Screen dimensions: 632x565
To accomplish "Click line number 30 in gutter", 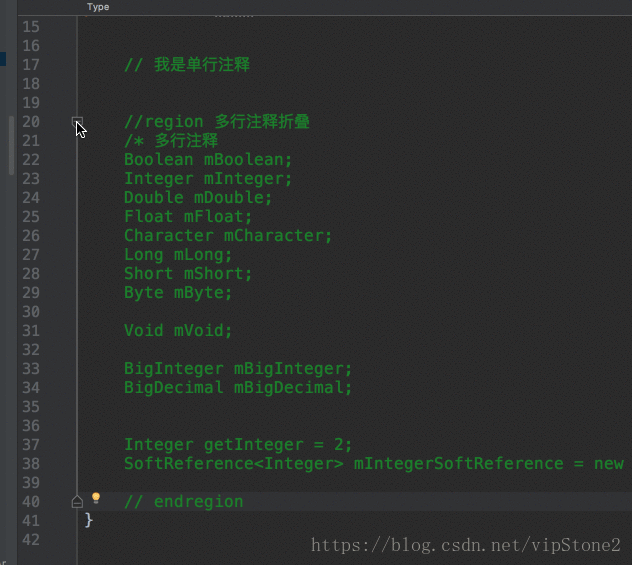I will pos(31,312).
